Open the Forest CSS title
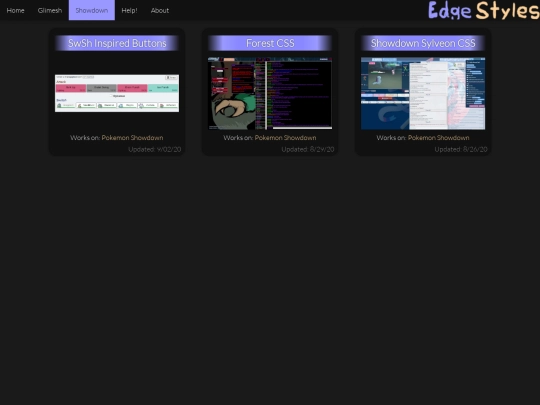 270,43
